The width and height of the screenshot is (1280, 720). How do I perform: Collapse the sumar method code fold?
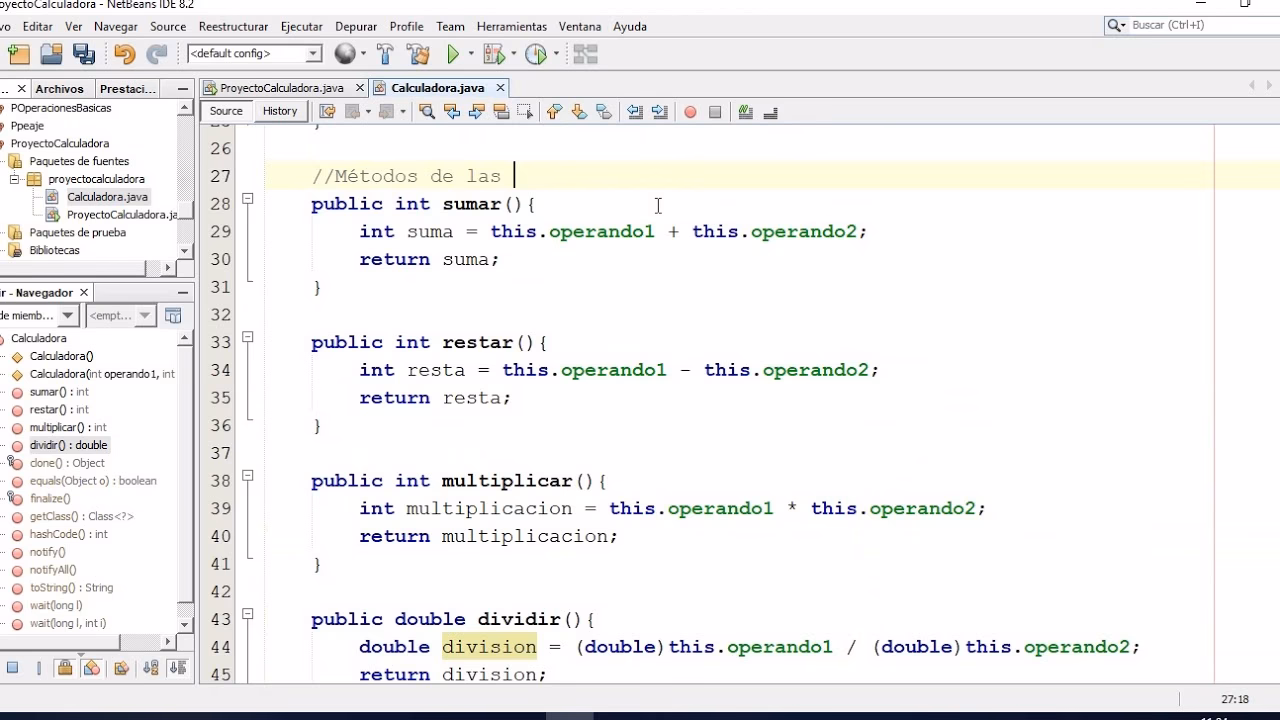[248, 199]
